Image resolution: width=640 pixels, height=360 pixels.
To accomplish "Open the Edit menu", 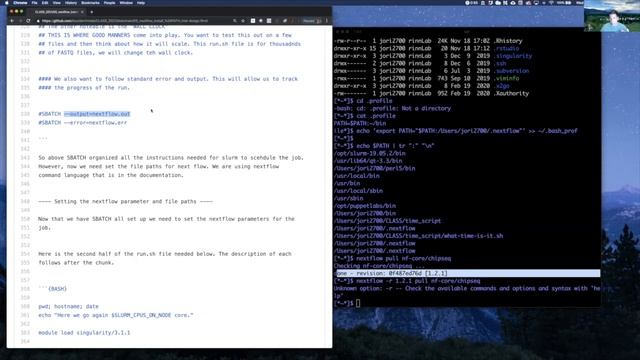I will [45, 2].
